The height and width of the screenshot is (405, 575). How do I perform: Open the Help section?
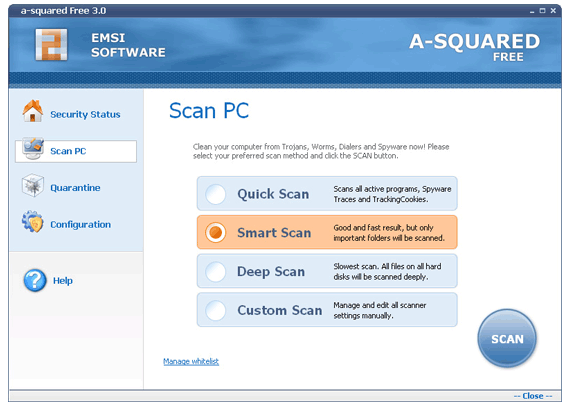point(63,281)
